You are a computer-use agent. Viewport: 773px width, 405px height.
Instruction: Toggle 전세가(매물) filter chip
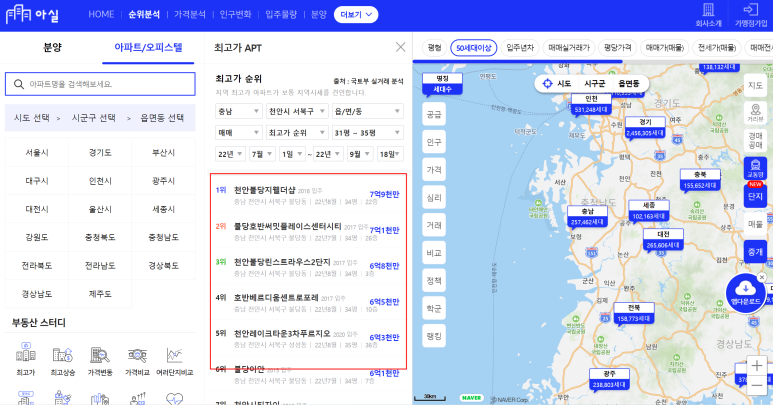pos(717,48)
